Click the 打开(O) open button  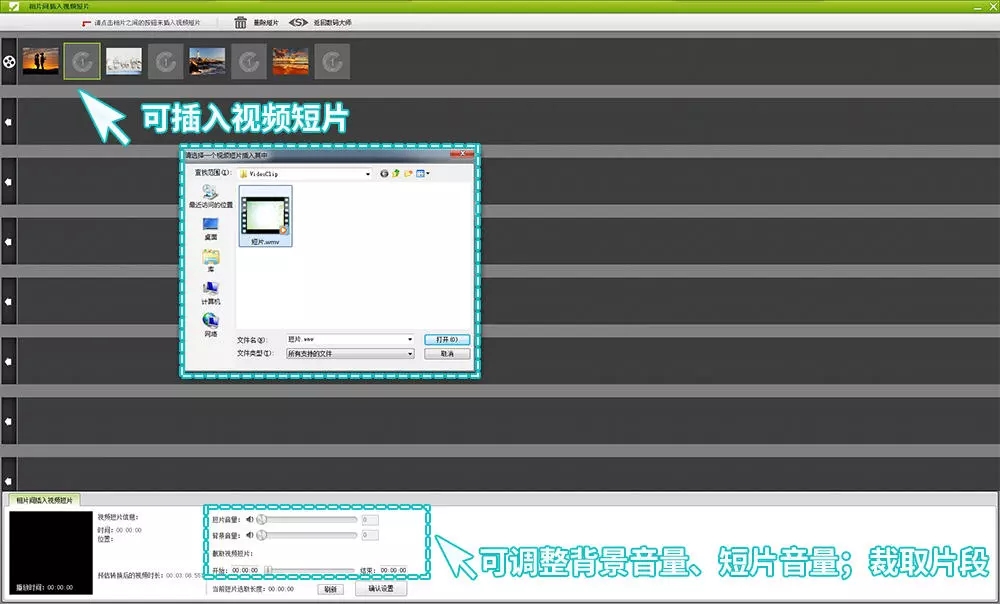point(447,339)
